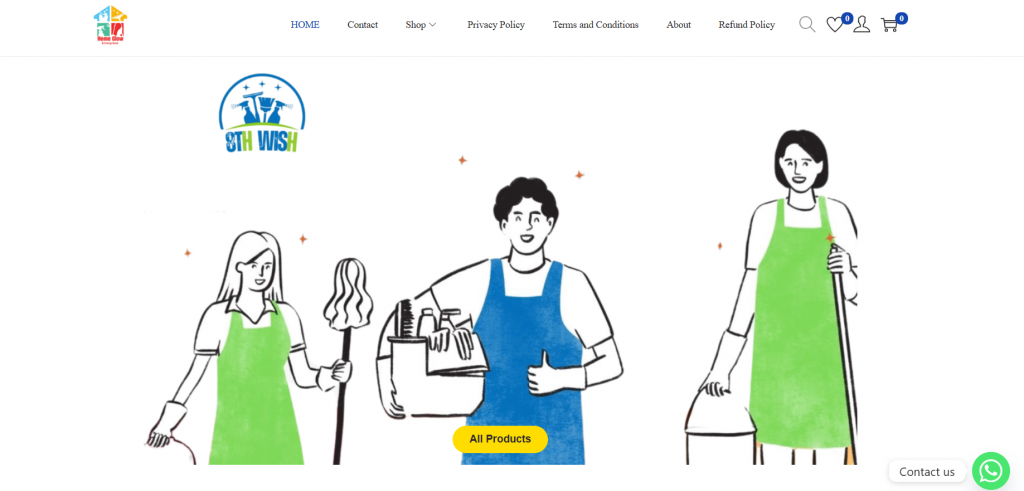Image resolution: width=1024 pixels, height=491 pixels.
Task: Navigate to the About page
Action: tap(679, 25)
